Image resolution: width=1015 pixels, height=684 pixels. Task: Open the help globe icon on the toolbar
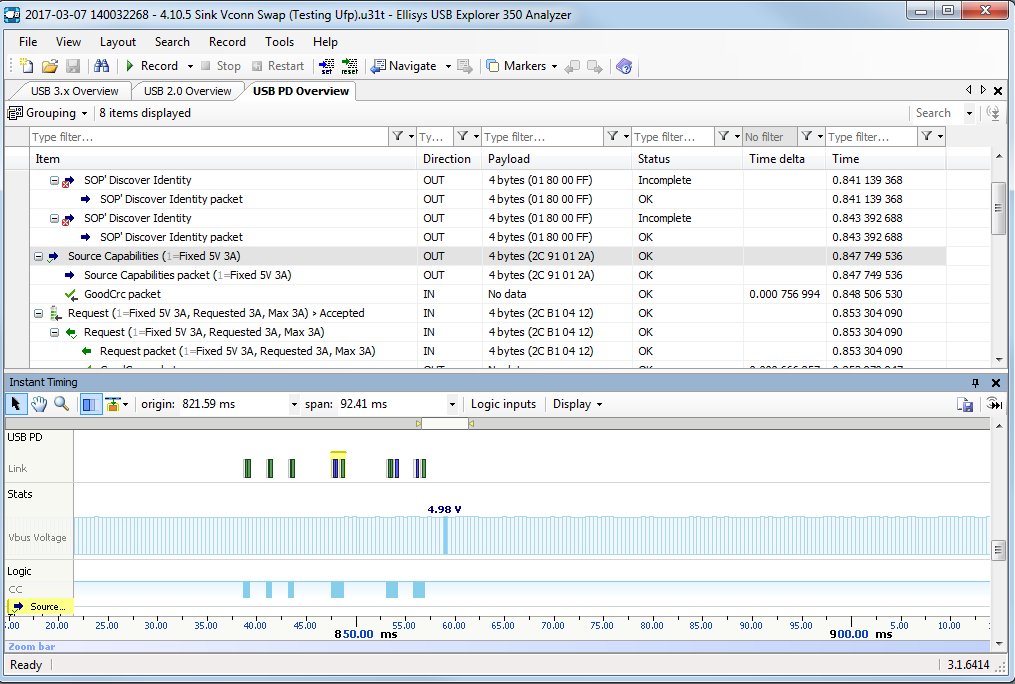pos(624,66)
